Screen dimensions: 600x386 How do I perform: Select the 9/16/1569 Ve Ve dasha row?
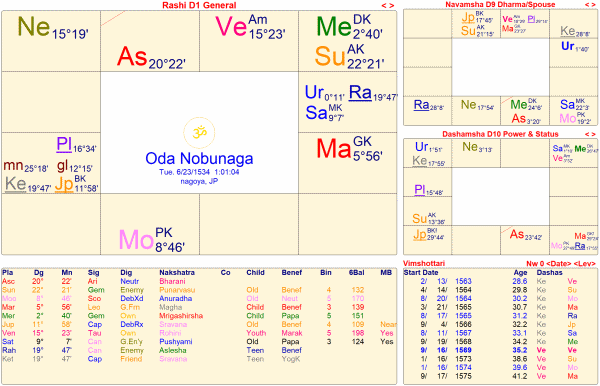tap(499, 350)
